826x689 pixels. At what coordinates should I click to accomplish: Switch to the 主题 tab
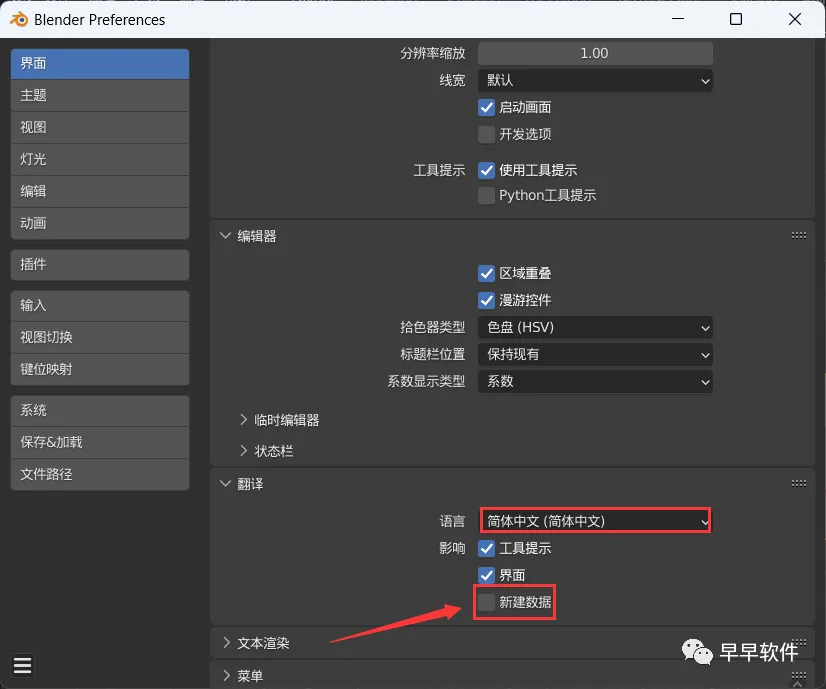coord(100,95)
